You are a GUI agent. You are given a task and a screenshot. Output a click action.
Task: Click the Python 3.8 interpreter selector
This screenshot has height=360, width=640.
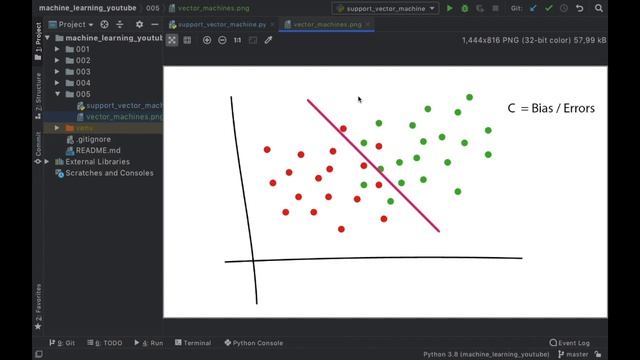pos(486,354)
